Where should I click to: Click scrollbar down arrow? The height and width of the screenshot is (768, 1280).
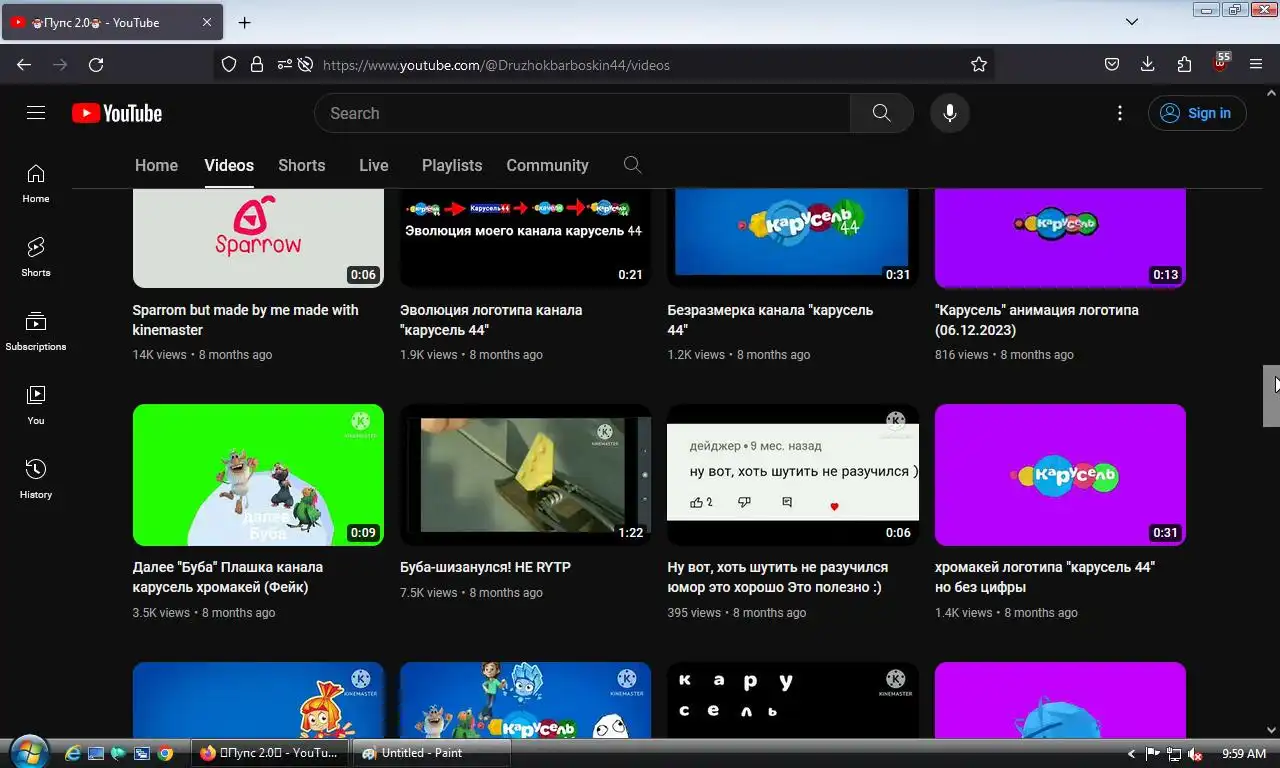pyautogui.click(x=1271, y=730)
